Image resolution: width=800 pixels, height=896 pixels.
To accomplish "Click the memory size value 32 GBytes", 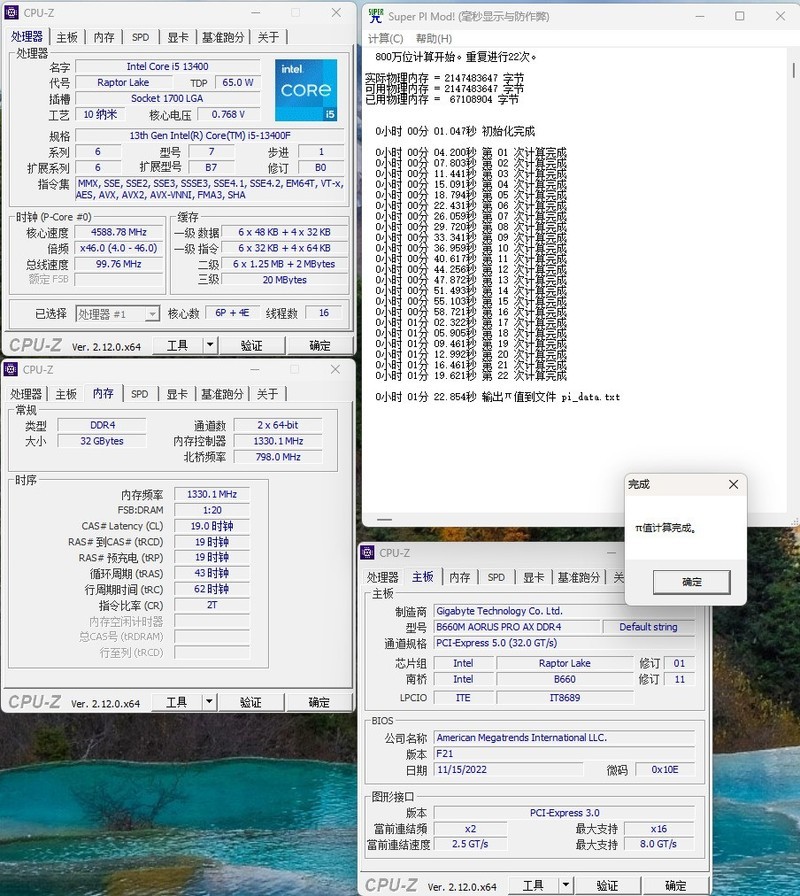I will [102, 441].
